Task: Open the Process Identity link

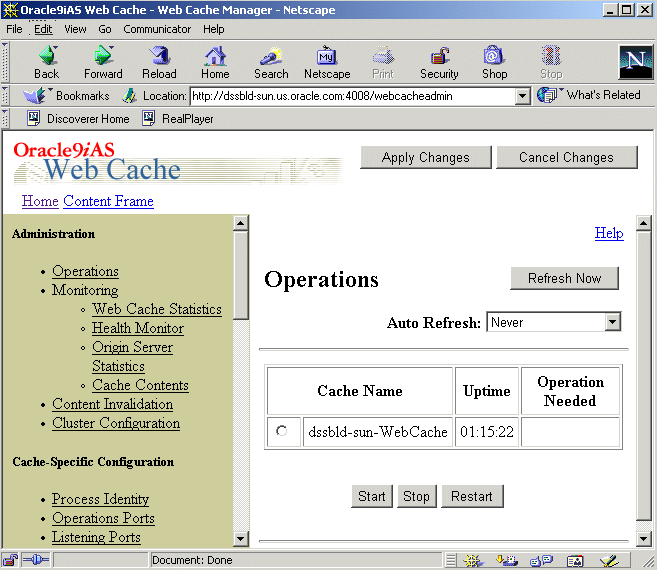Action: [101, 499]
